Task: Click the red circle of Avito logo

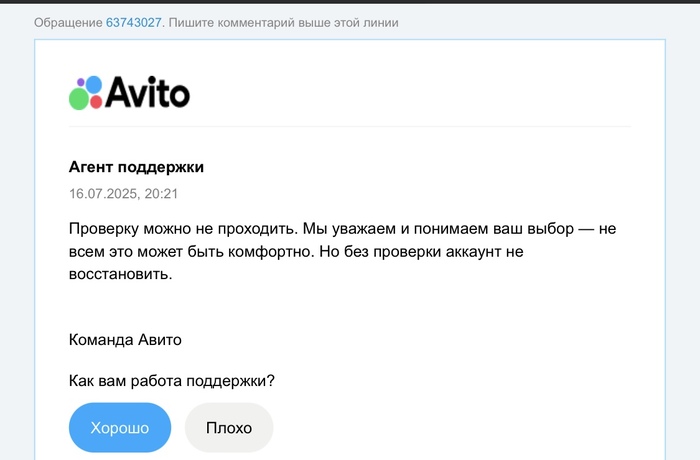Action: [96, 100]
